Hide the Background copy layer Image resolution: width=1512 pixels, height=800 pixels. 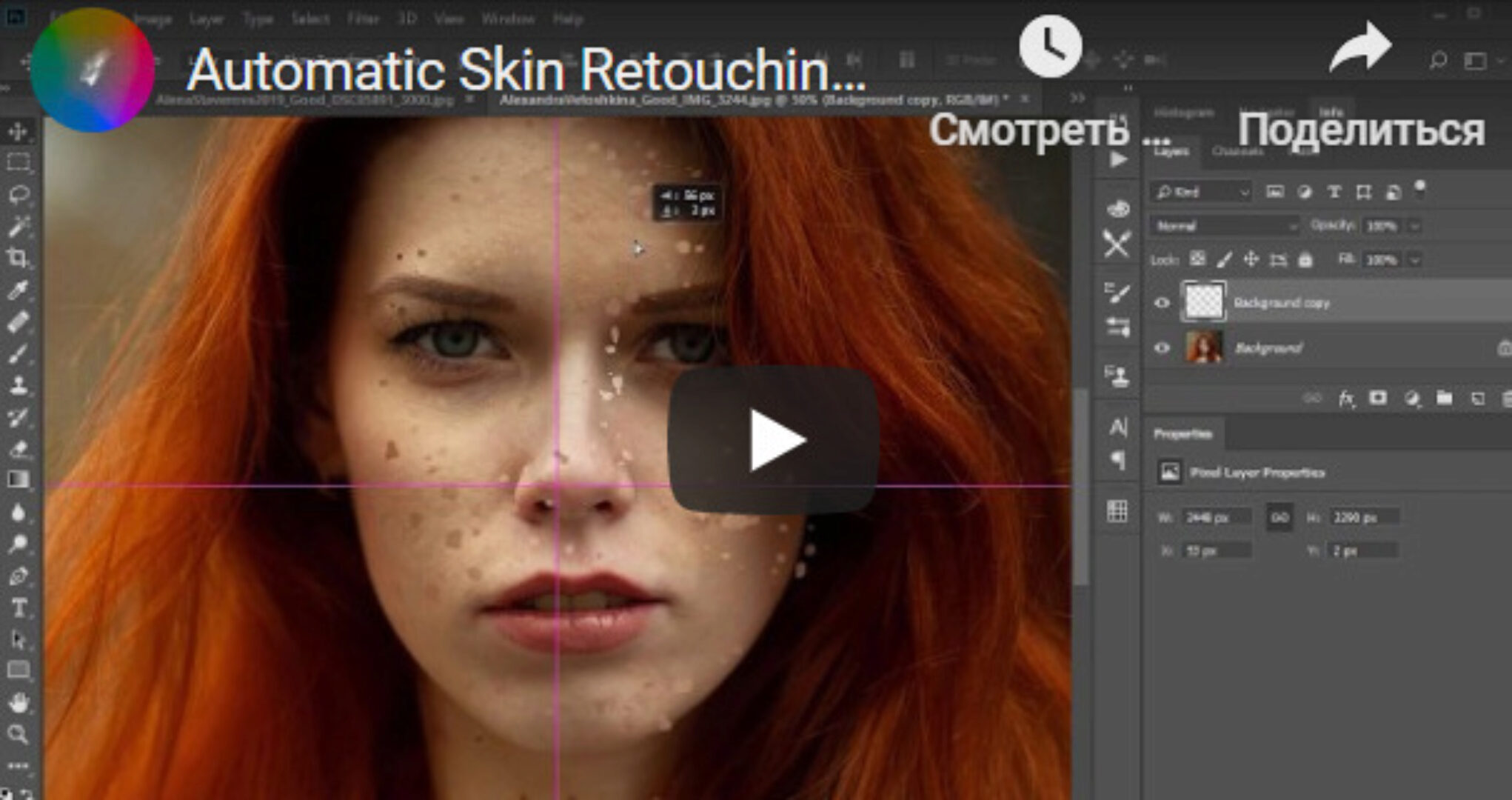pos(1162,303)
